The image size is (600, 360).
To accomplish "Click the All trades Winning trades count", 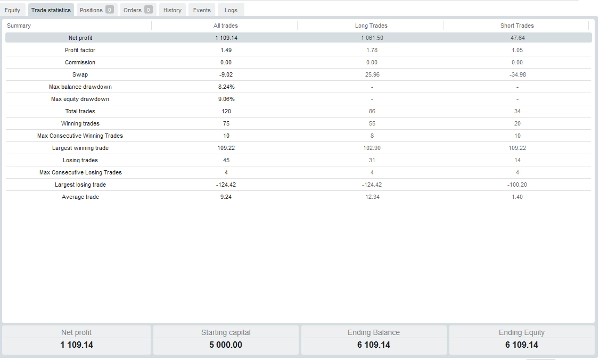I will pyautogui.click(x=226, y=124).
